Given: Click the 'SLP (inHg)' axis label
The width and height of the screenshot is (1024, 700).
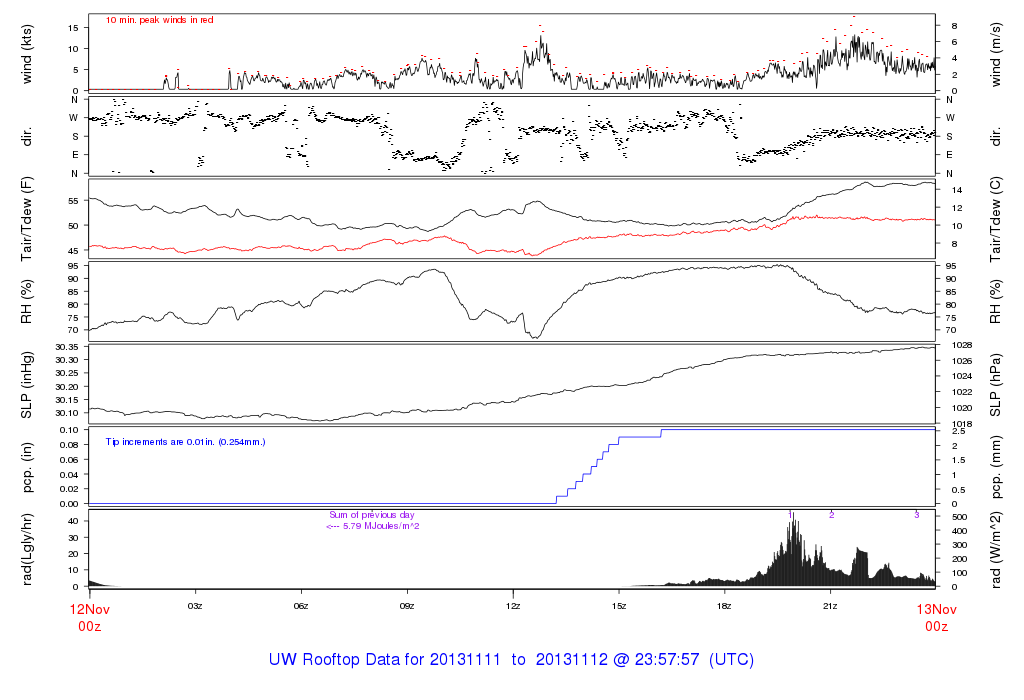Looking at the screenshot, I should pos(27,385).
